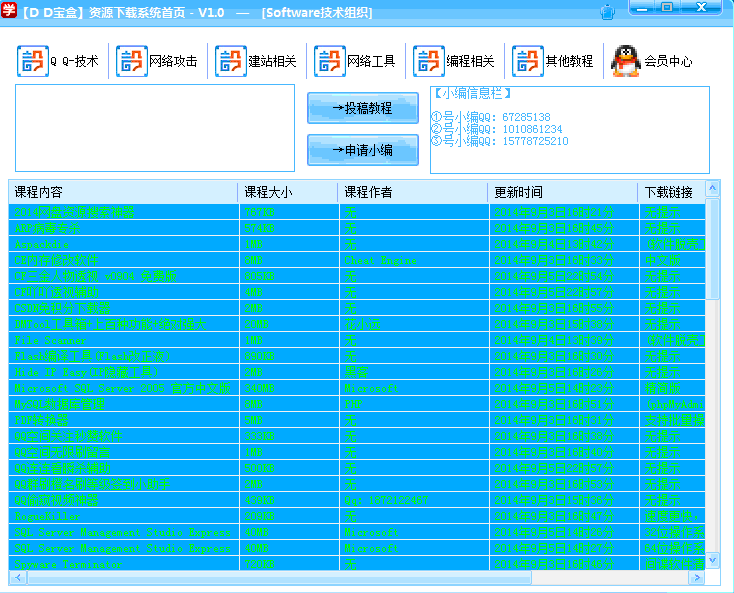Select row Hide IP Easy
The width and height of the screenshot is (734, 593).
click(x=357, y=372)
